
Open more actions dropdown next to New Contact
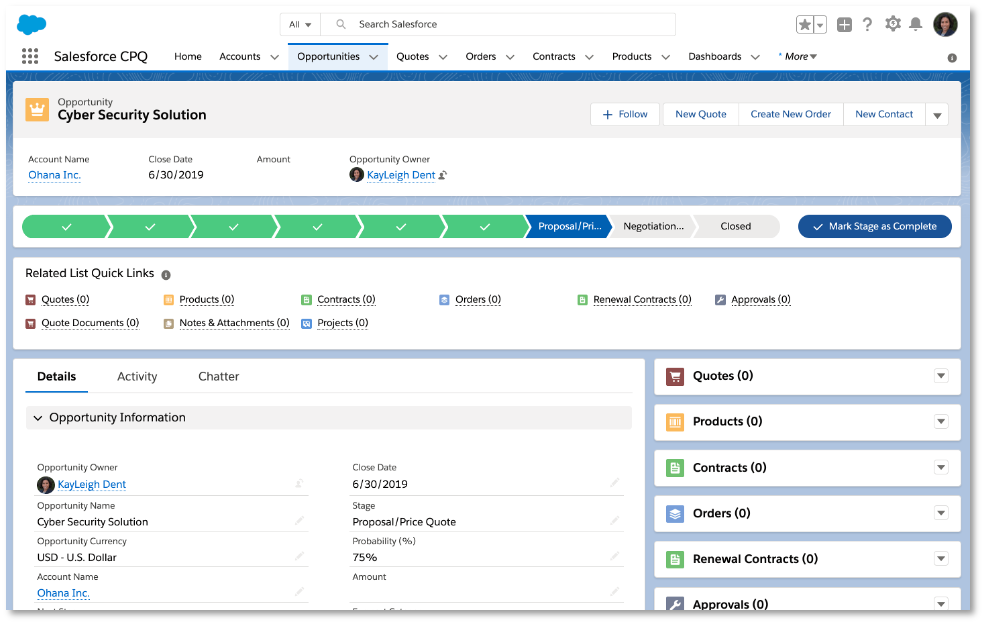[937, 115]
